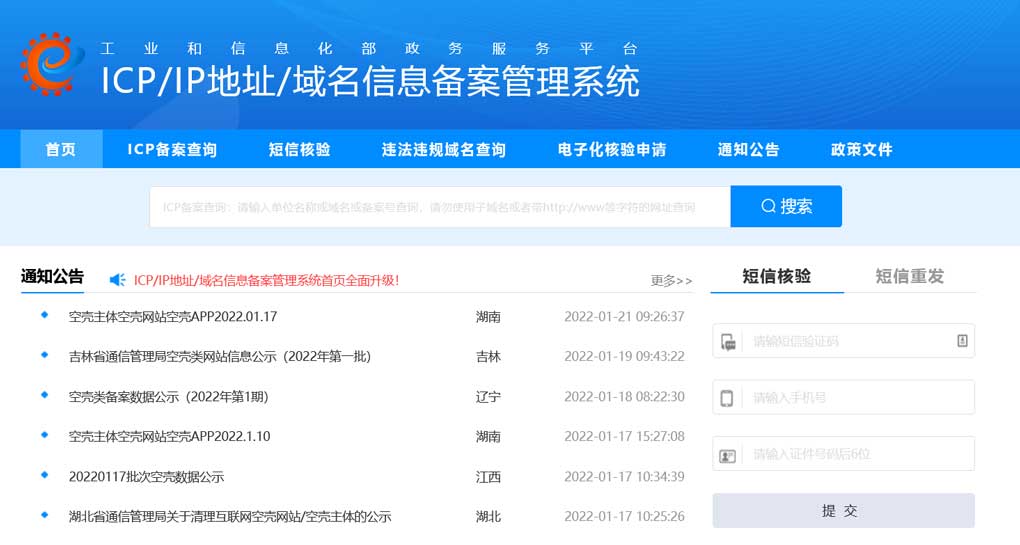Image resolution: width=1020 pixels, height=545 pixels.
Task: Open the 违法违规域名查询 menu item
Action: click(444, 149)
